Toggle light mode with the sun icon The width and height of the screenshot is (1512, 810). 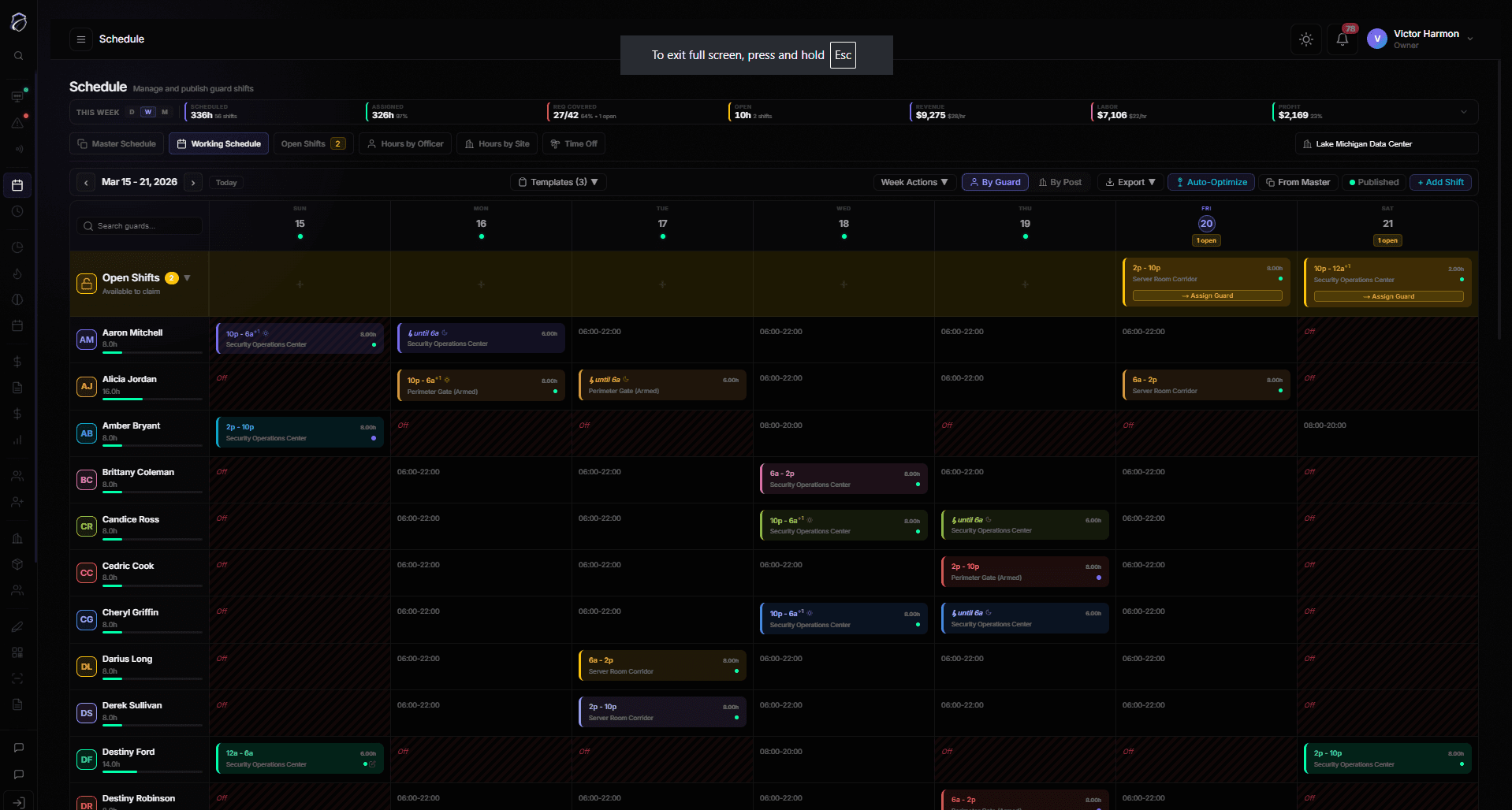(x=1305, y=39)
